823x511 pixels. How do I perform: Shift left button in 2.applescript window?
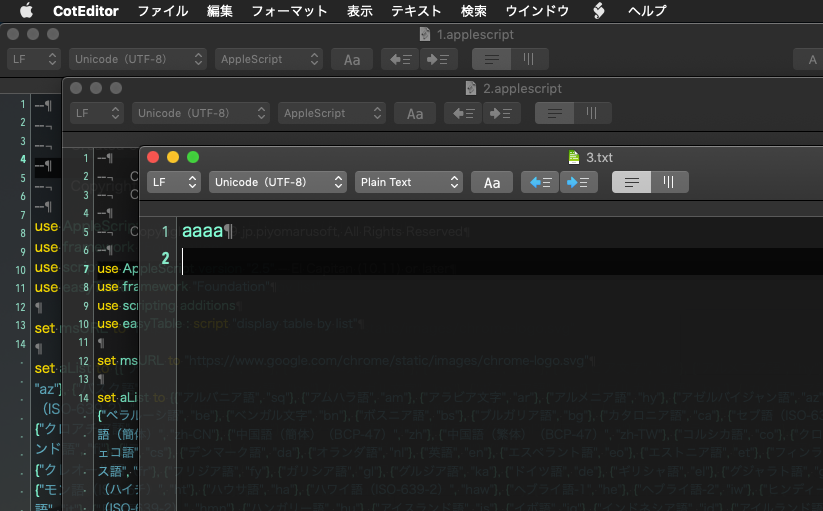click(463, 113)
